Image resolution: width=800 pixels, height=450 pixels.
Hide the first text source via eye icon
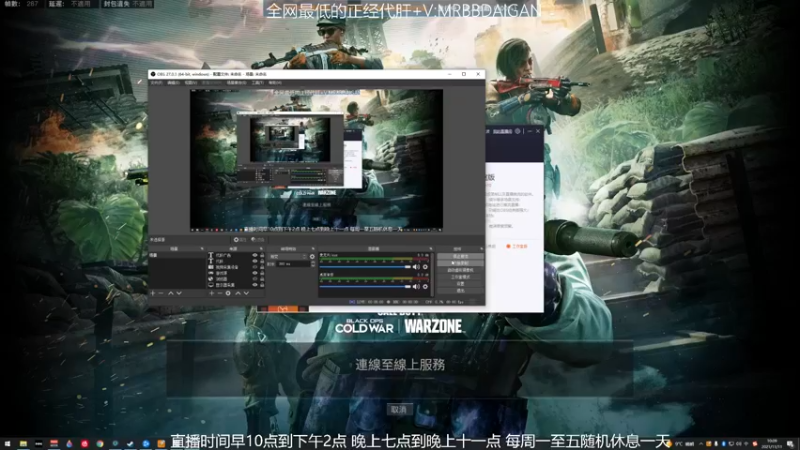coord(255,255)
